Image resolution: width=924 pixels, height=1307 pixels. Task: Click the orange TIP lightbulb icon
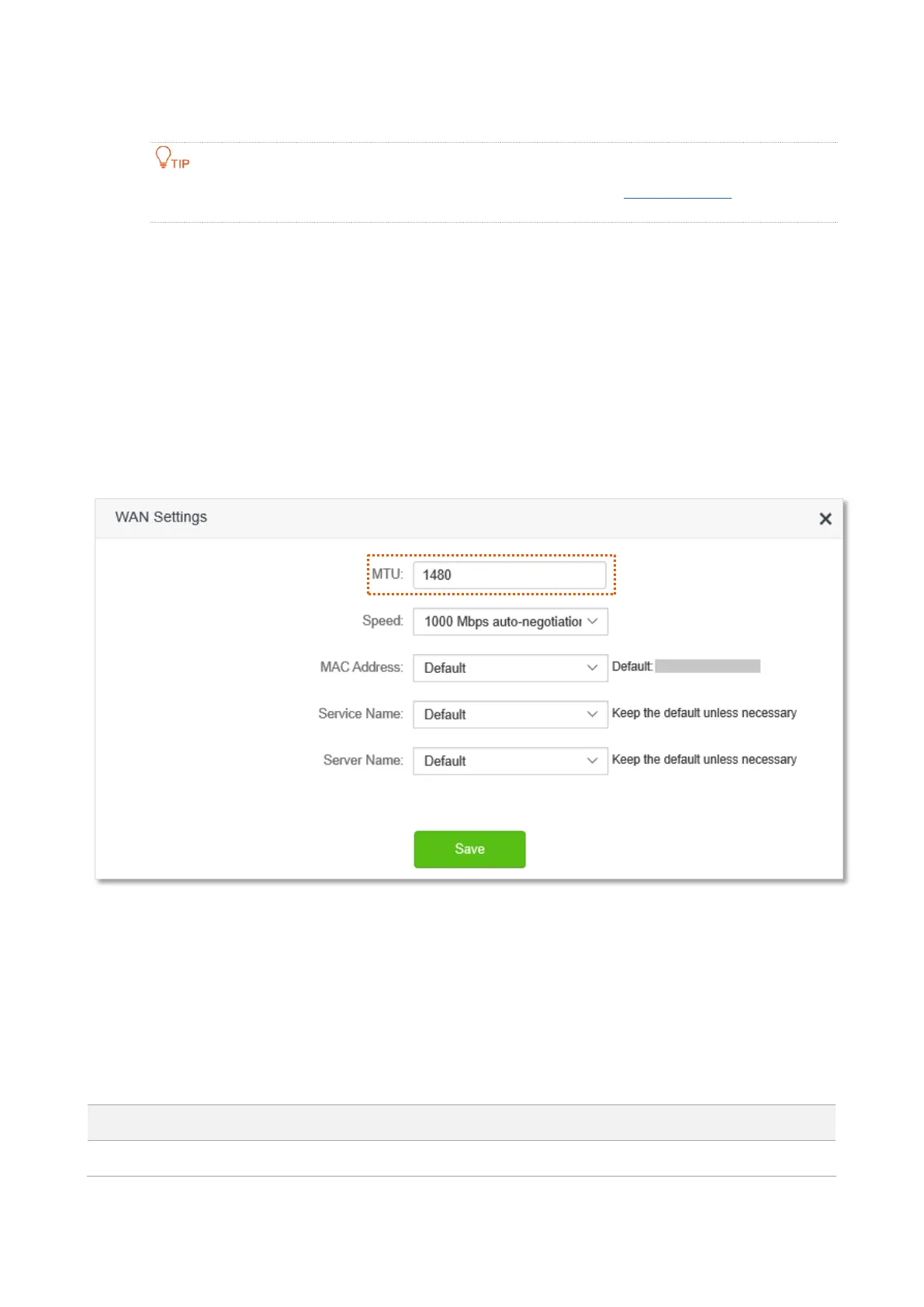(x=163, y=157)
